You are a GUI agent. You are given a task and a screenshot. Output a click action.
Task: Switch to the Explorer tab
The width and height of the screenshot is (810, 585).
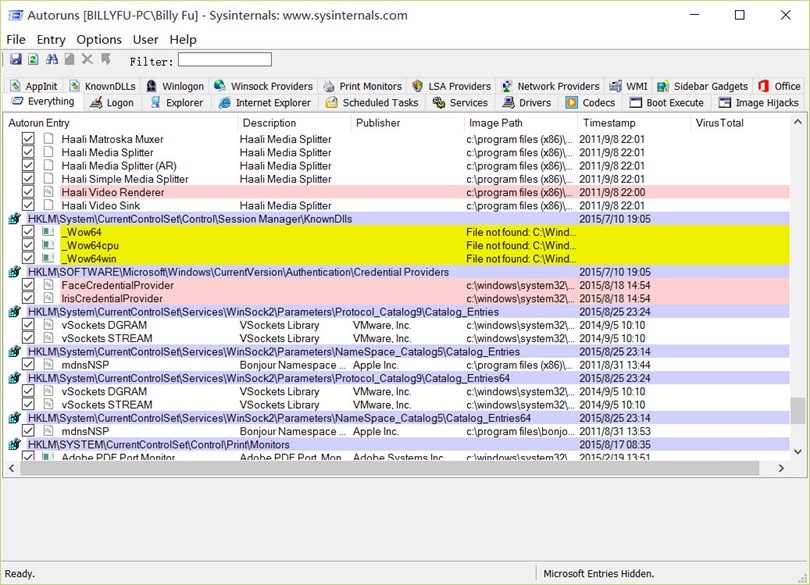tap(177, 102)
